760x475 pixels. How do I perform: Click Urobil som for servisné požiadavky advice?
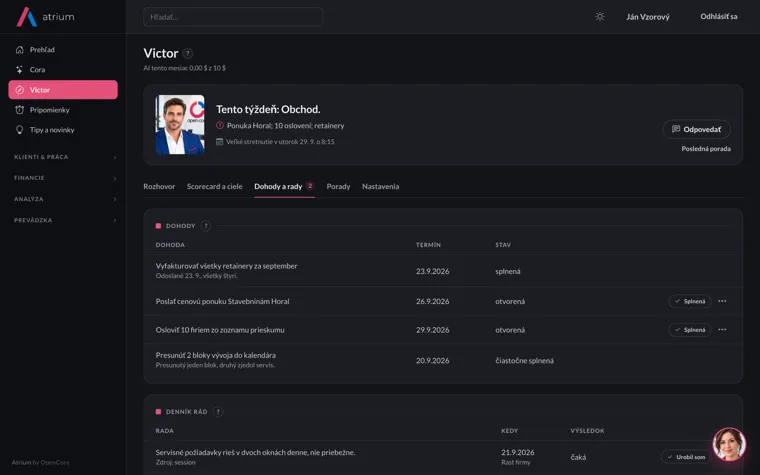686,457
